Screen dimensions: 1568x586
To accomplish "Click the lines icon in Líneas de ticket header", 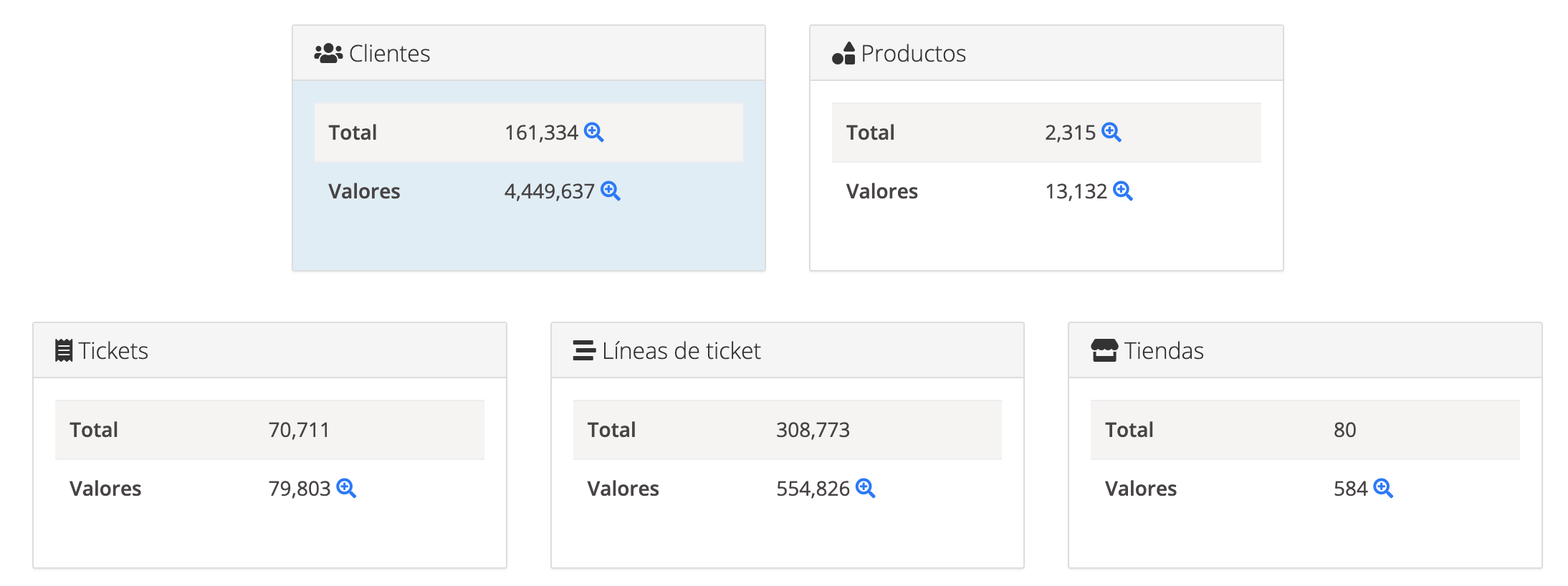I will [x=584, y=350].
